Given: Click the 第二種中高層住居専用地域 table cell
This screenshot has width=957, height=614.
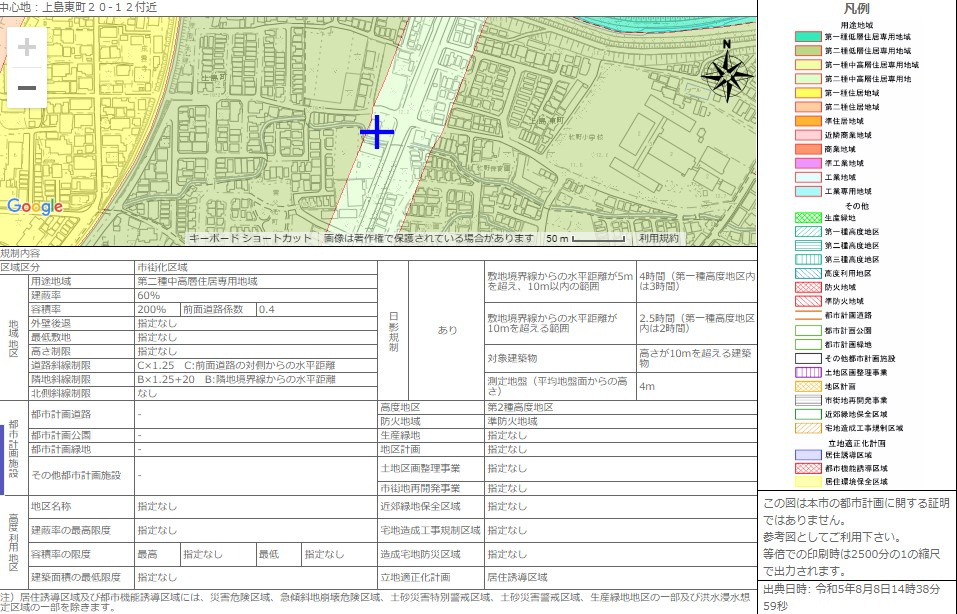Looking at the screenshot, I should (x=197, y=282).
